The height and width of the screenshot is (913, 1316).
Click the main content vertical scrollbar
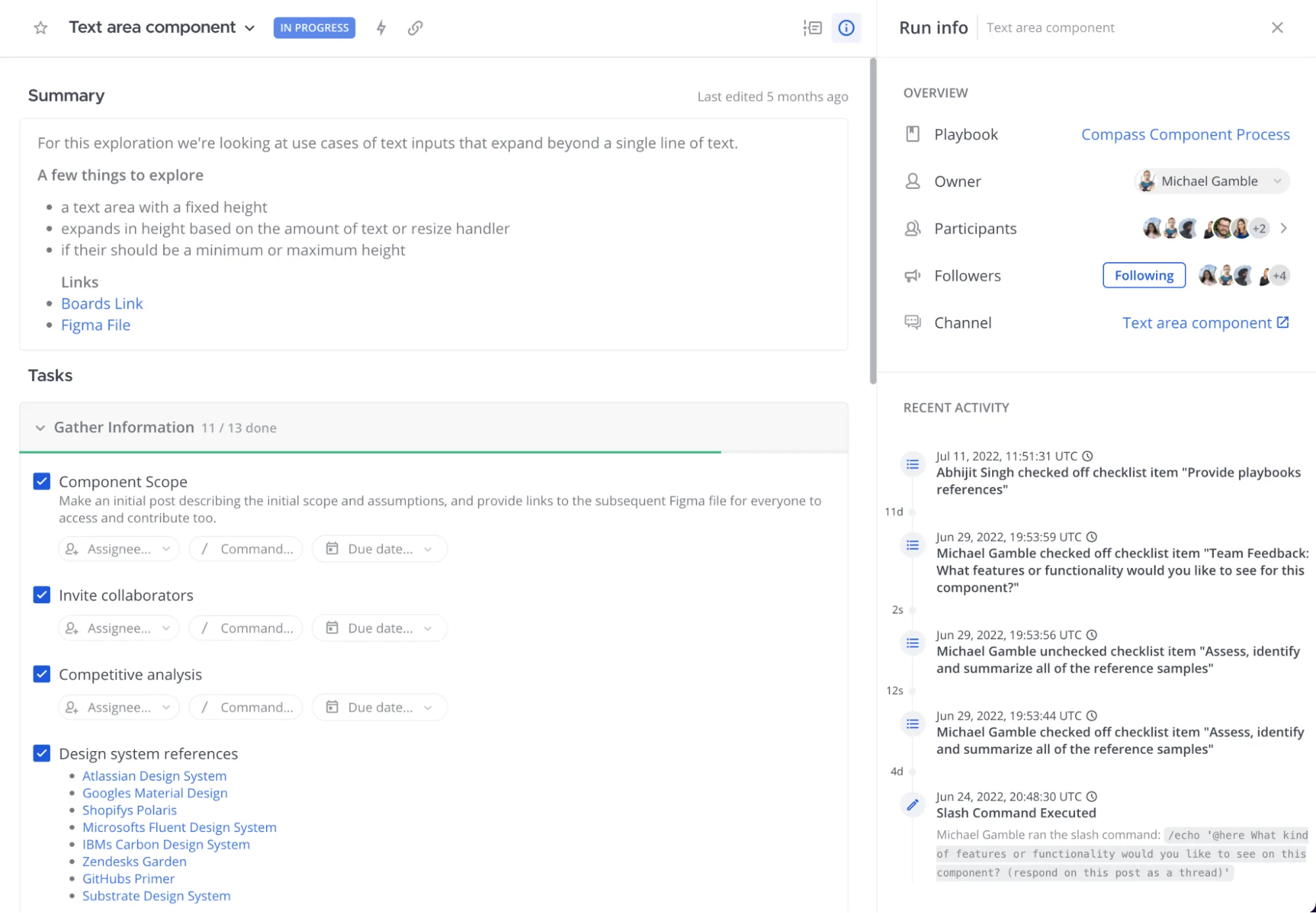(873, 221)
